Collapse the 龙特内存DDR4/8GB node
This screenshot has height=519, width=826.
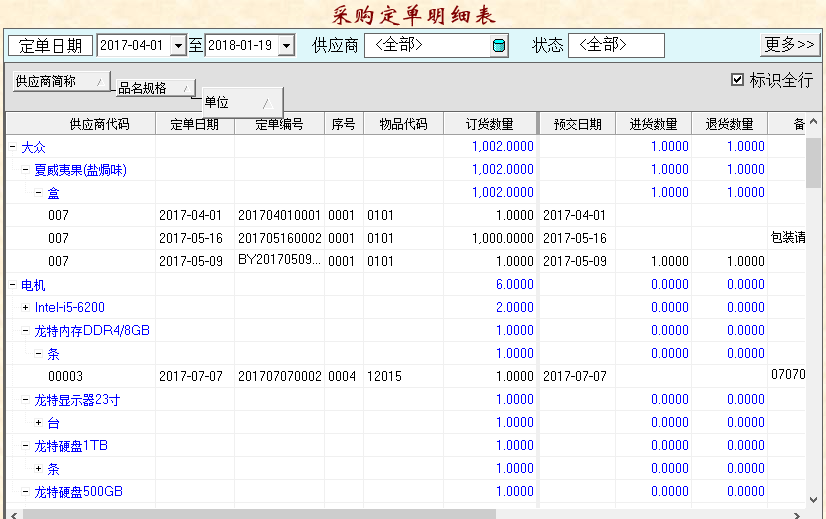pyautogui.click(x=25, y=331)
